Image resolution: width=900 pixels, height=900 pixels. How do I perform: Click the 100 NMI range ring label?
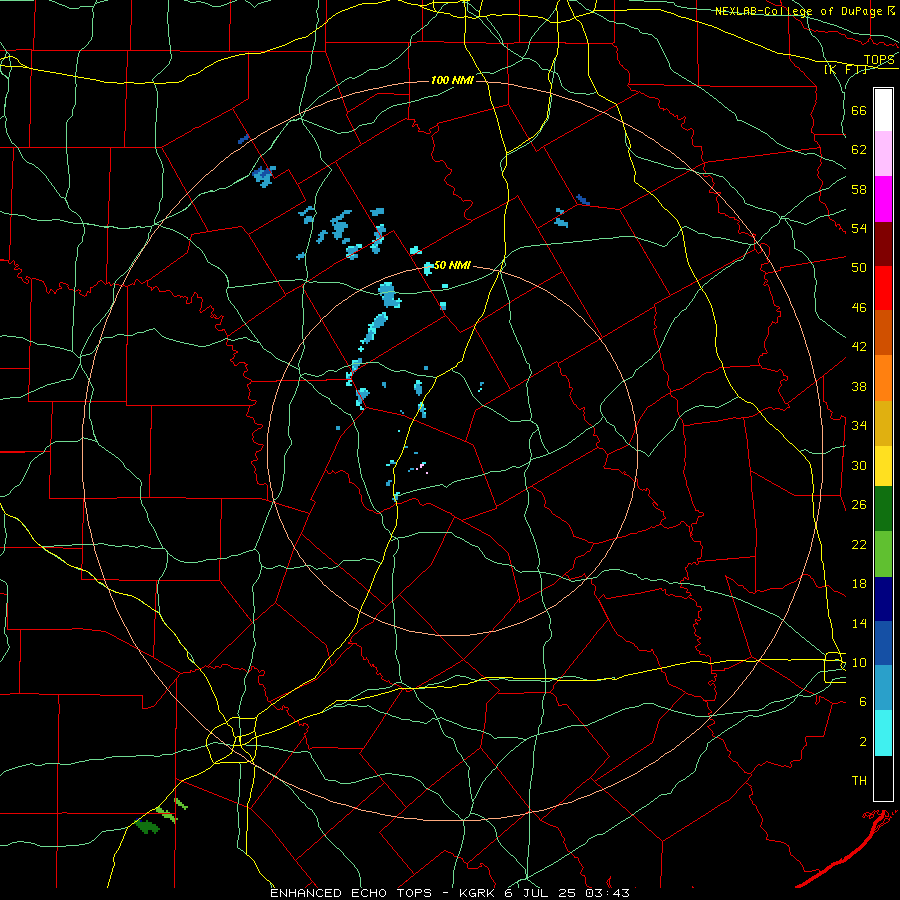click(x=452, y=80)
